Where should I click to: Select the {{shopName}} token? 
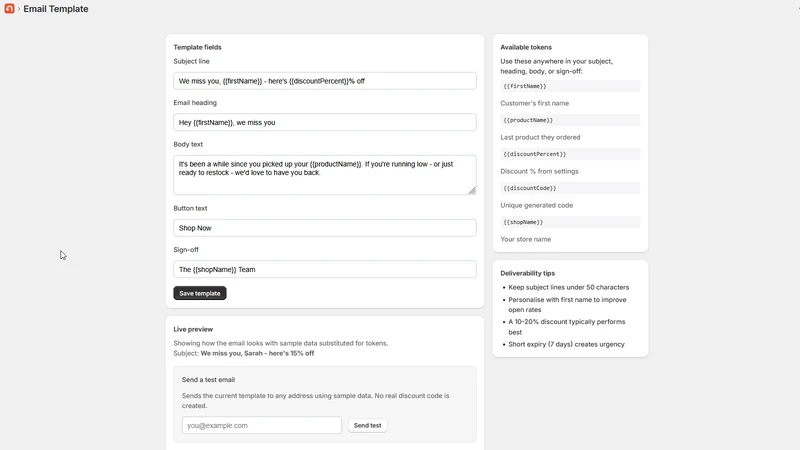(570, 222)
